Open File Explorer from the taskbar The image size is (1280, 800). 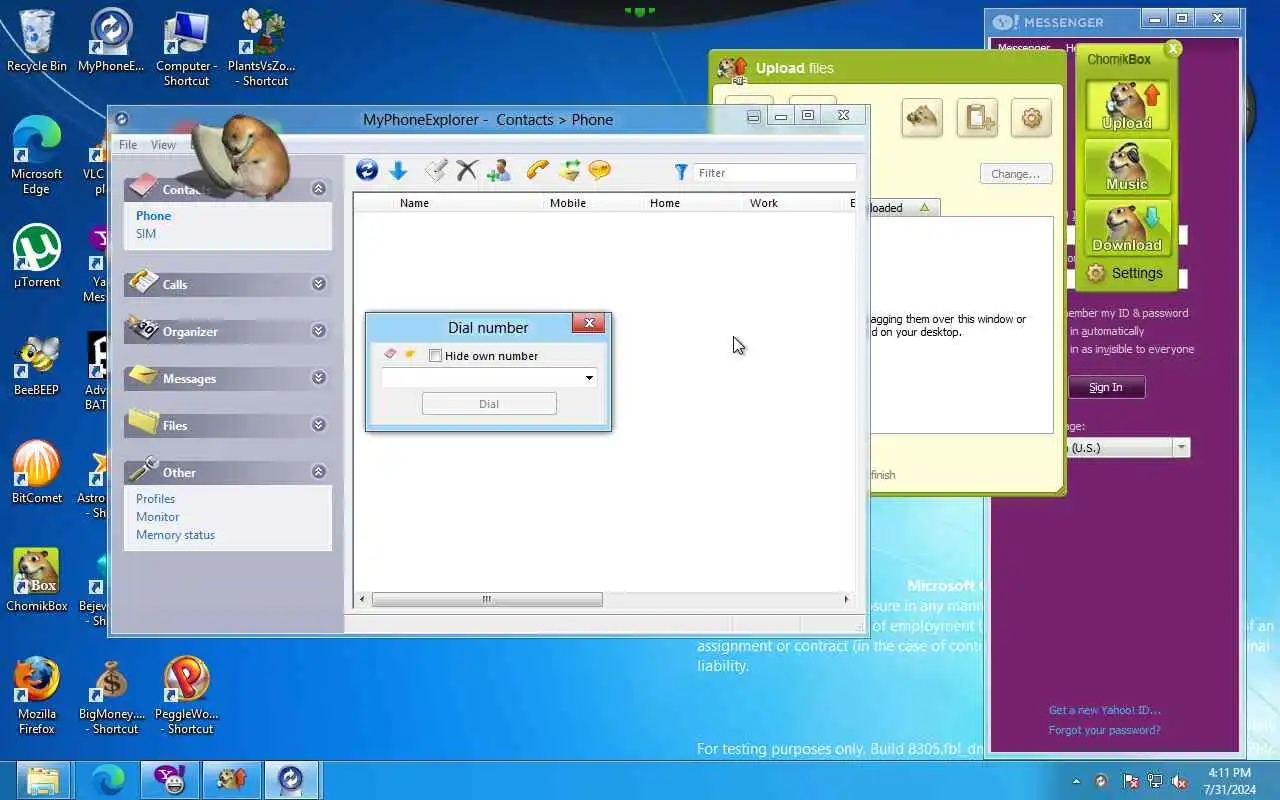tap(42, 780)
